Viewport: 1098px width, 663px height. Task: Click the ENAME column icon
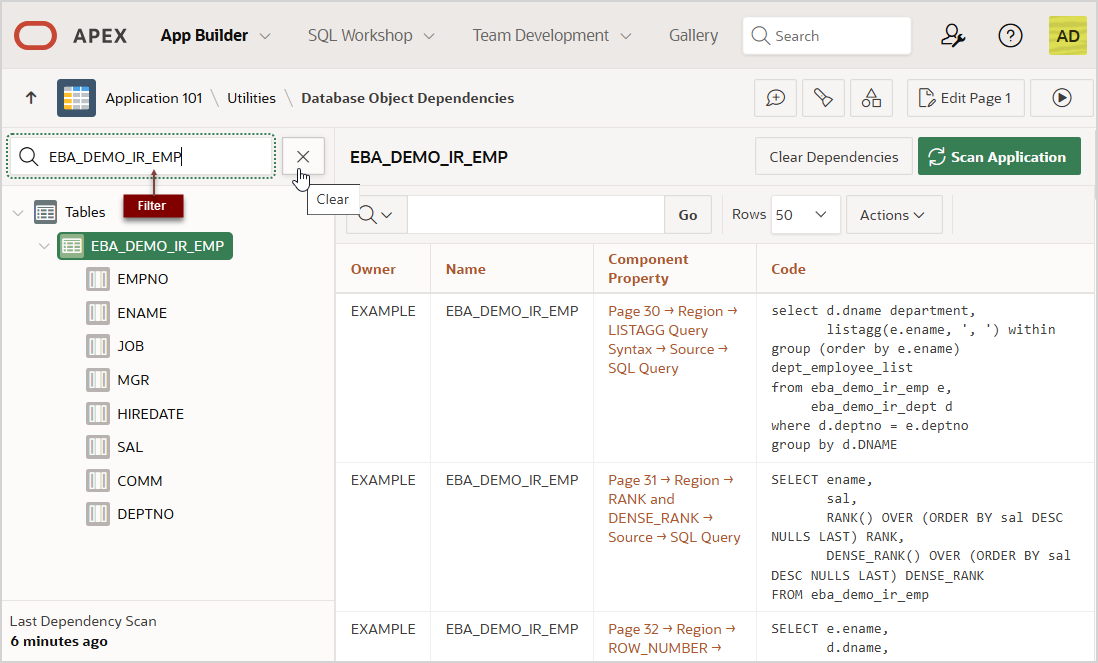click(x=98, y=313)
